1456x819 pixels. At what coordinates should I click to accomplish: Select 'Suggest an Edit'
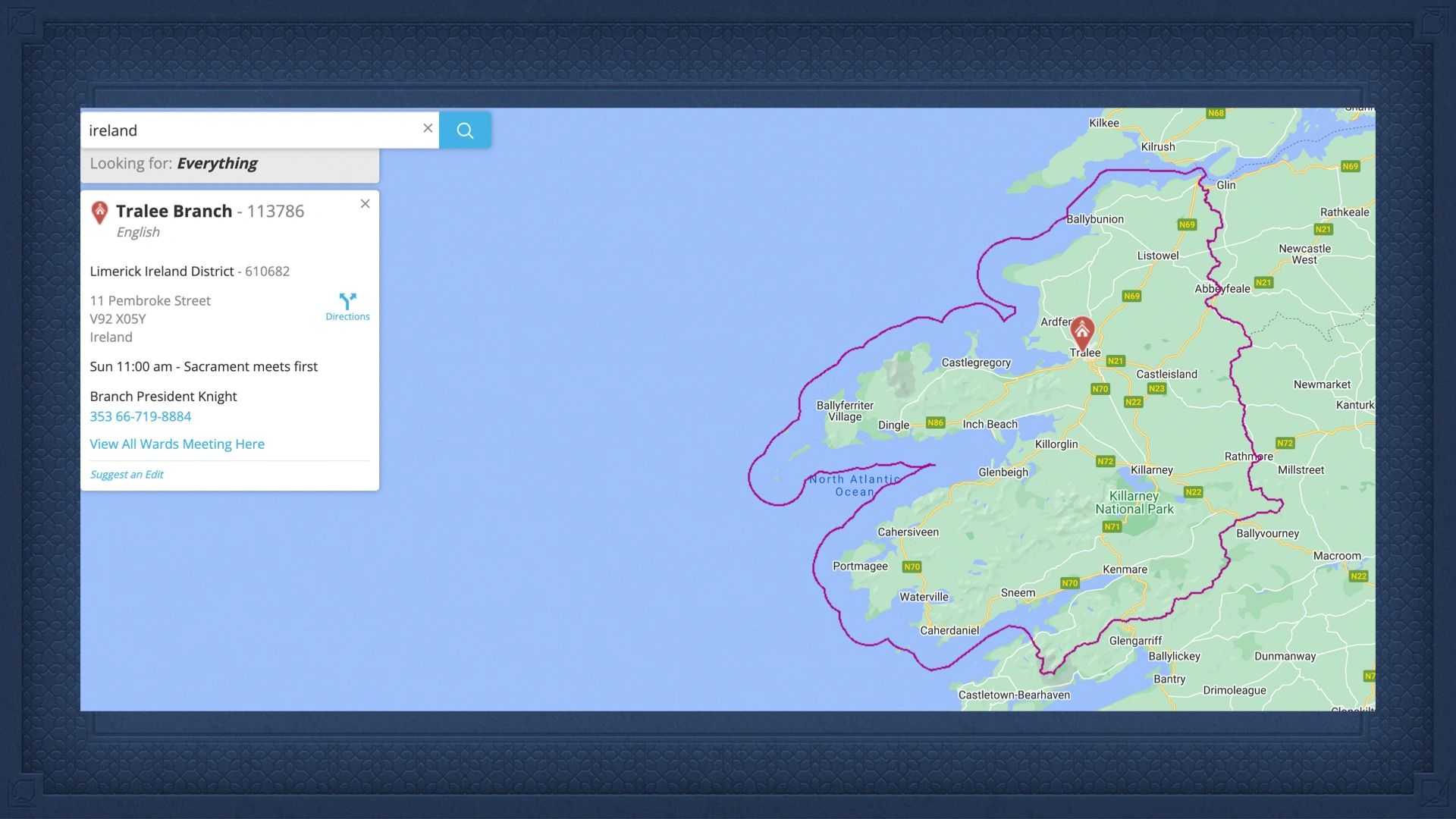click(126, 474)
